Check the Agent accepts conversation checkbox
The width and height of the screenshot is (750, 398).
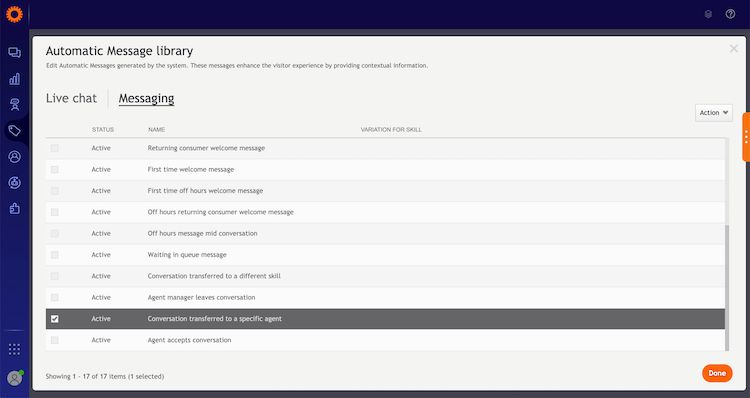(55, 340)
